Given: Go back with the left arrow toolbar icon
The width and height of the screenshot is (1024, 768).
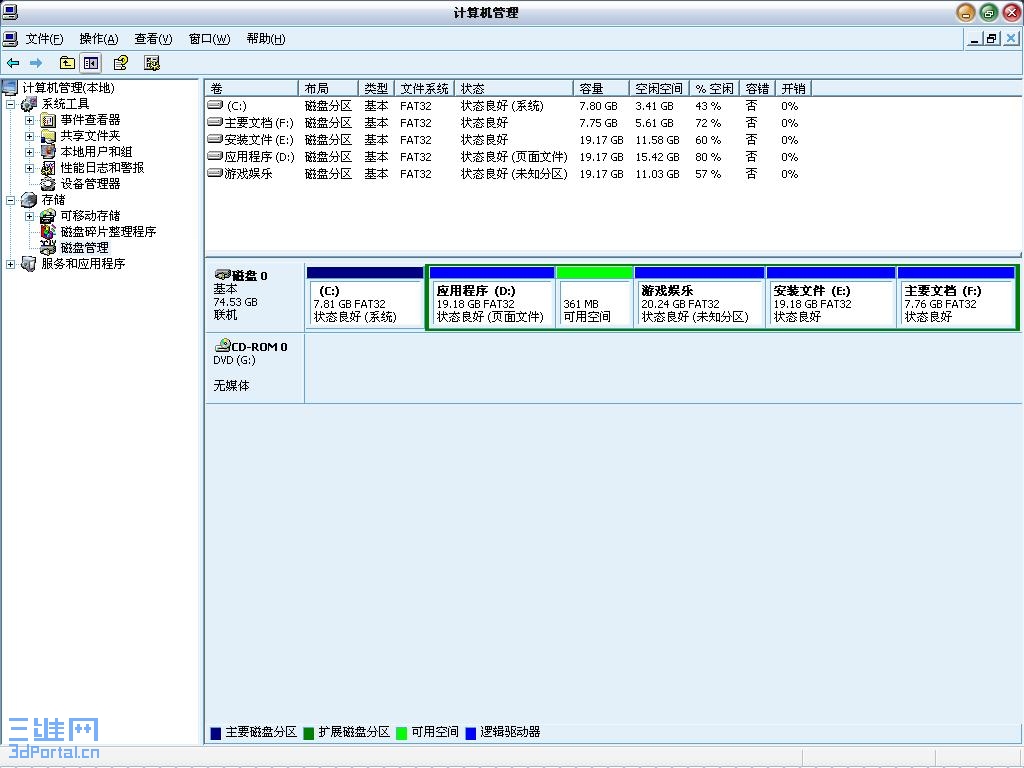Looking at the screenshot, I should (13, 63).
